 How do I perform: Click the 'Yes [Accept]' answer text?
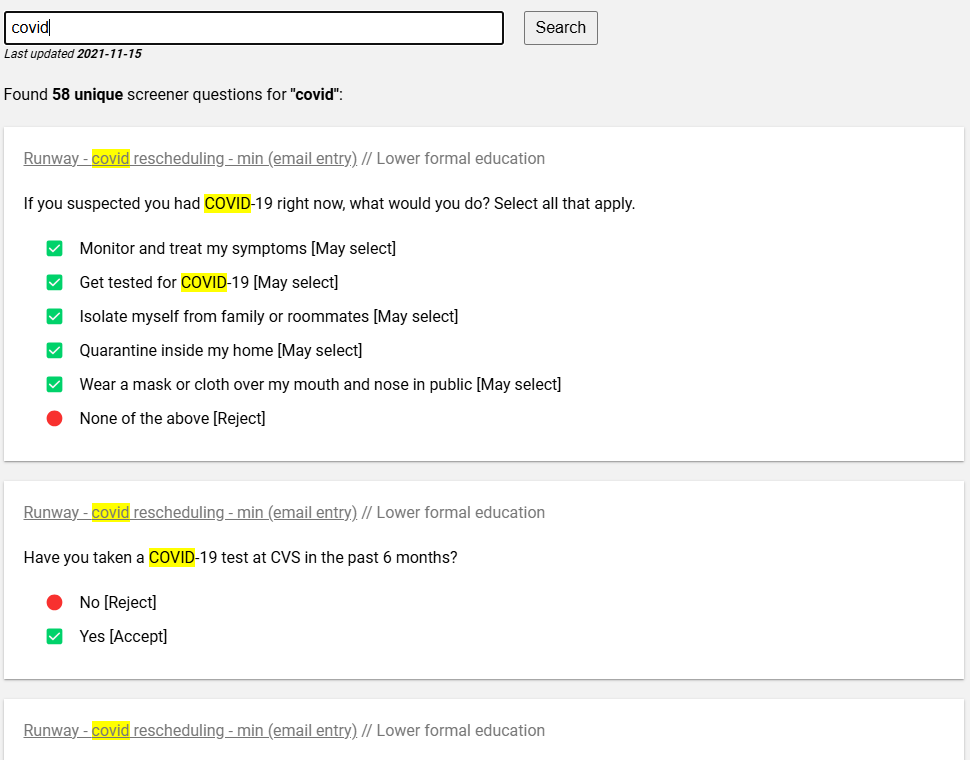123,636
